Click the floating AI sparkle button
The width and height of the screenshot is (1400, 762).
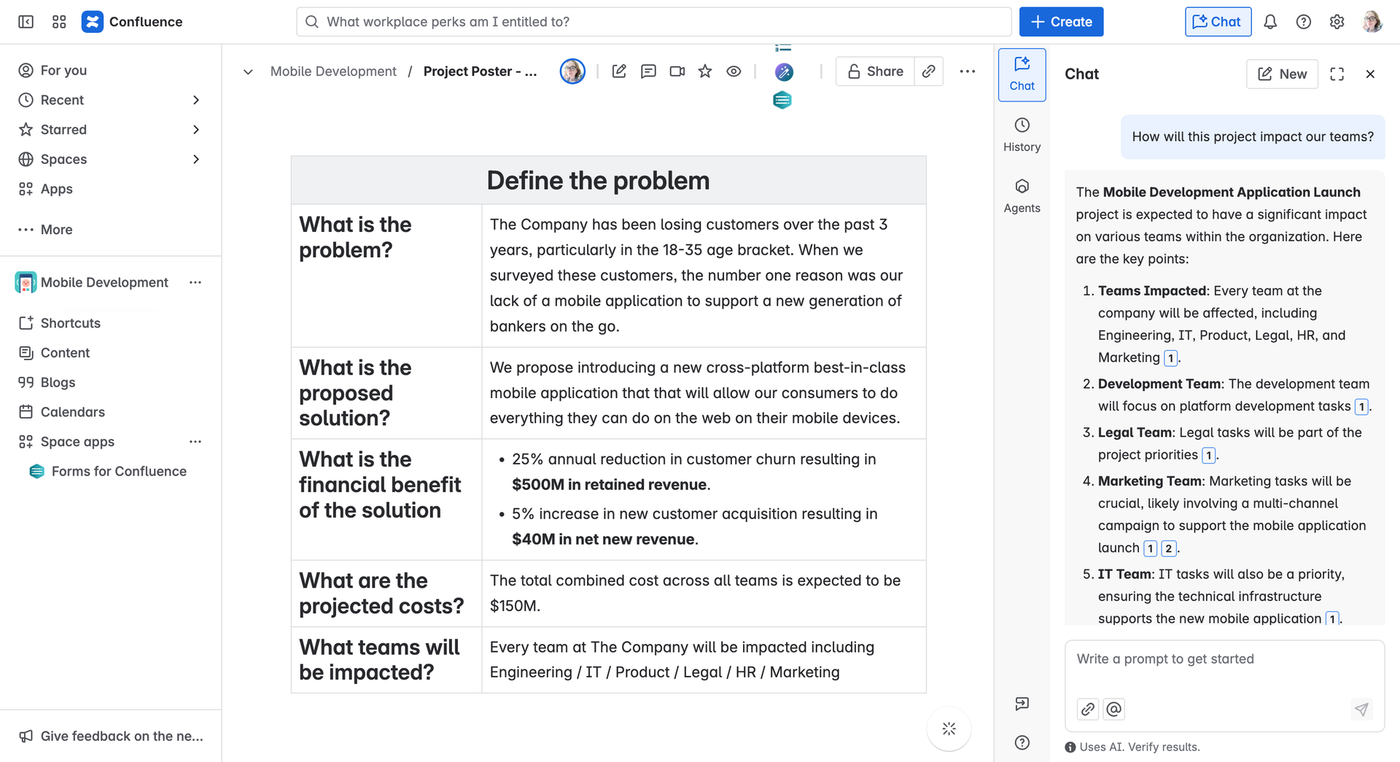point(949,729)
